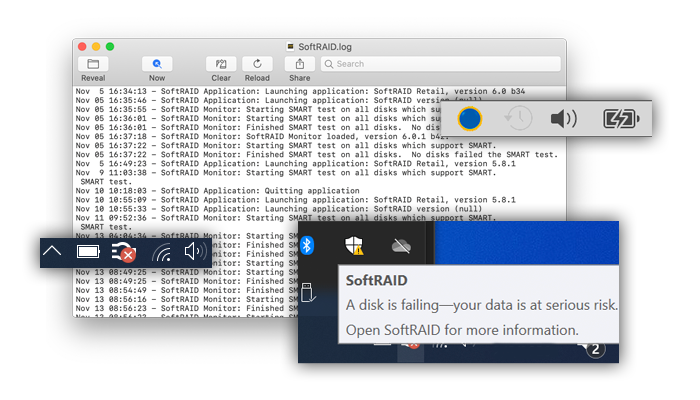Click 'Open SoftRAID for more information' text

click(462, 330)
